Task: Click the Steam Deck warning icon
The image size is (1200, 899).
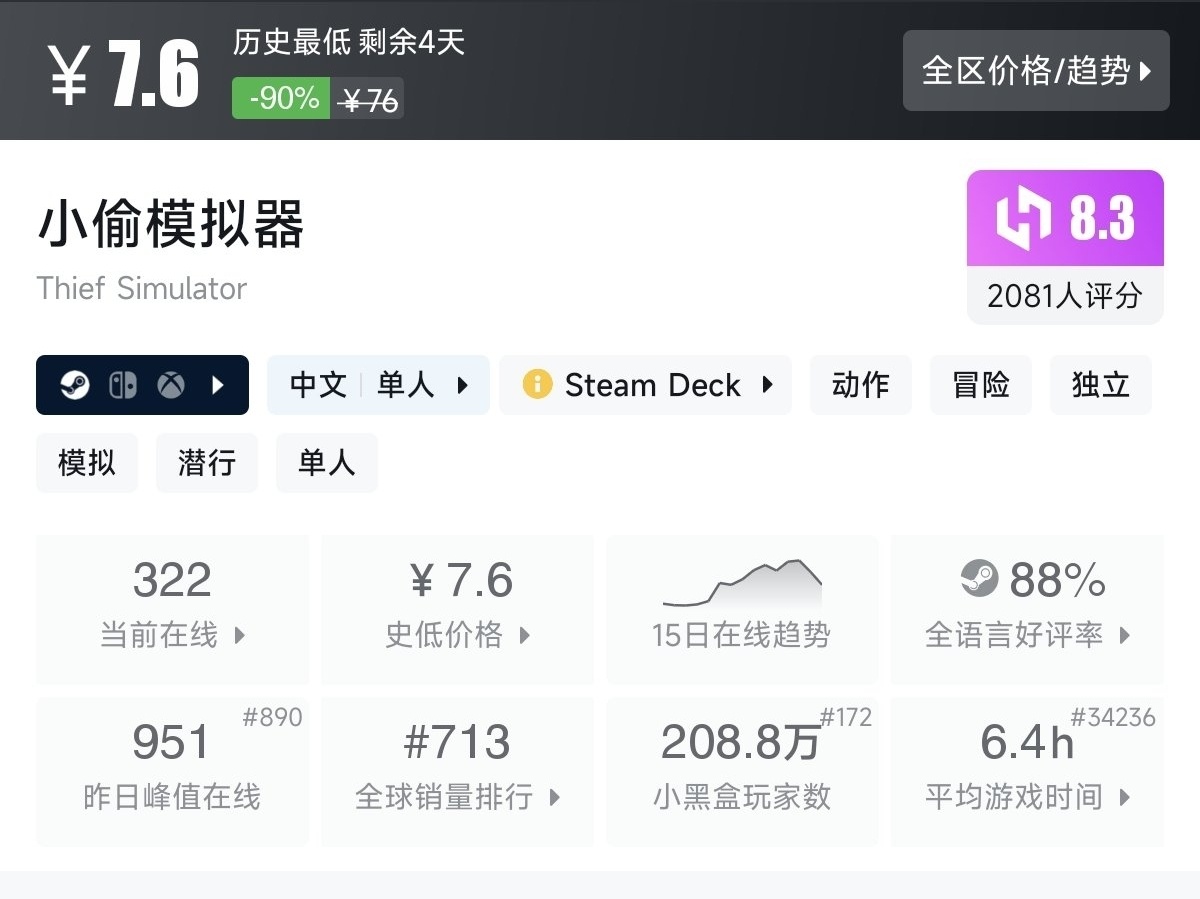Action: tap(537, 385)
